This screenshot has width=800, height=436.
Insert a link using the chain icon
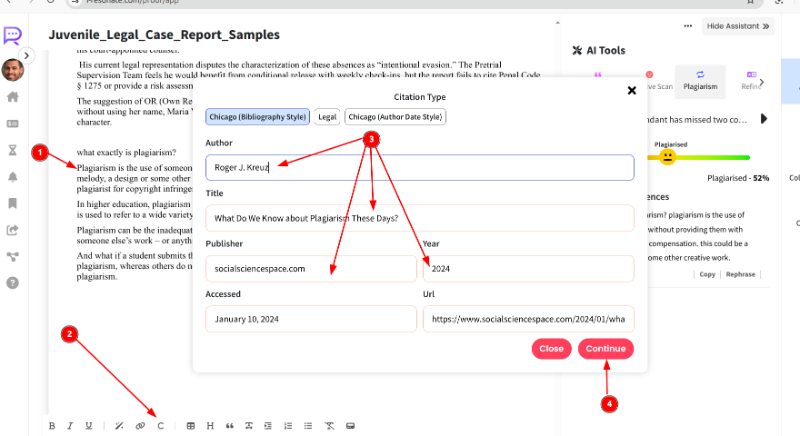click(140, 426)
